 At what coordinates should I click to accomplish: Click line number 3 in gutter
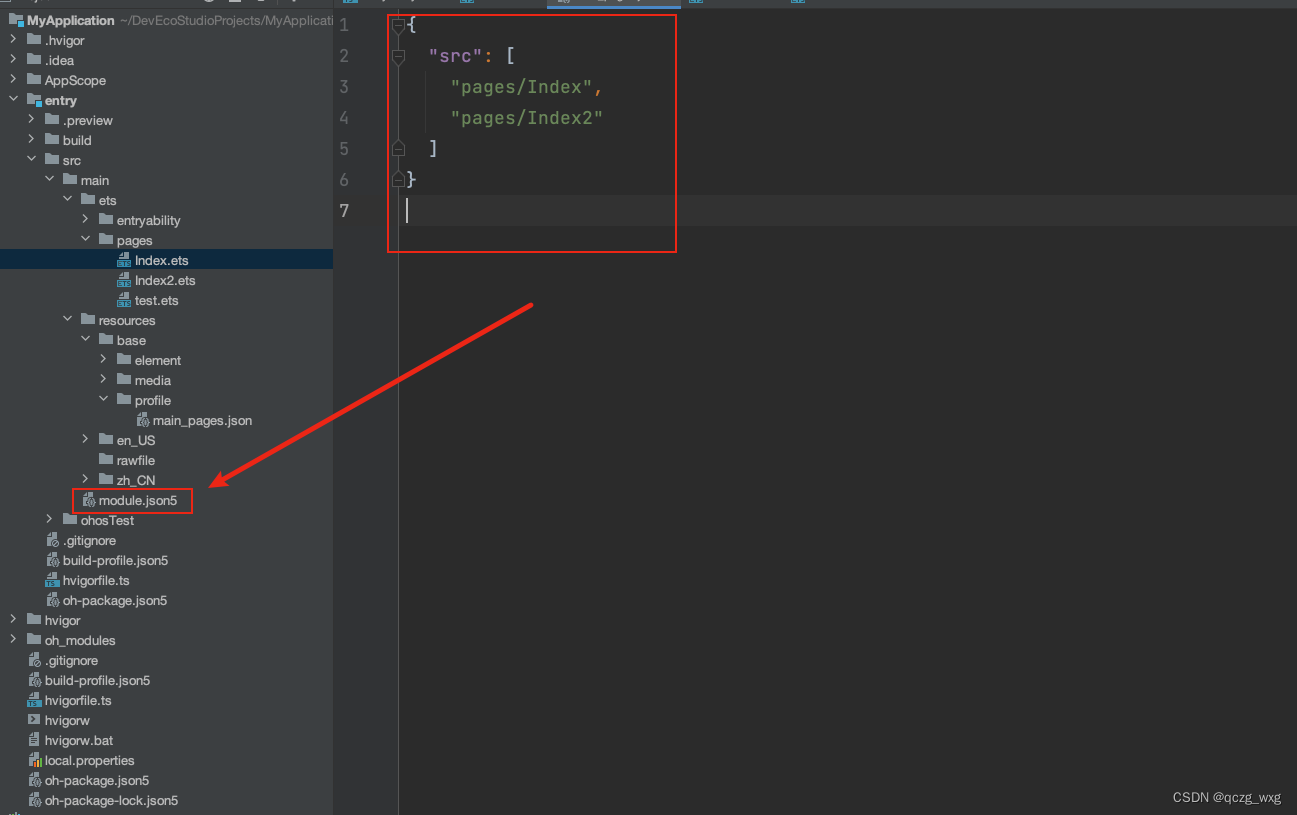click(345, 87)
